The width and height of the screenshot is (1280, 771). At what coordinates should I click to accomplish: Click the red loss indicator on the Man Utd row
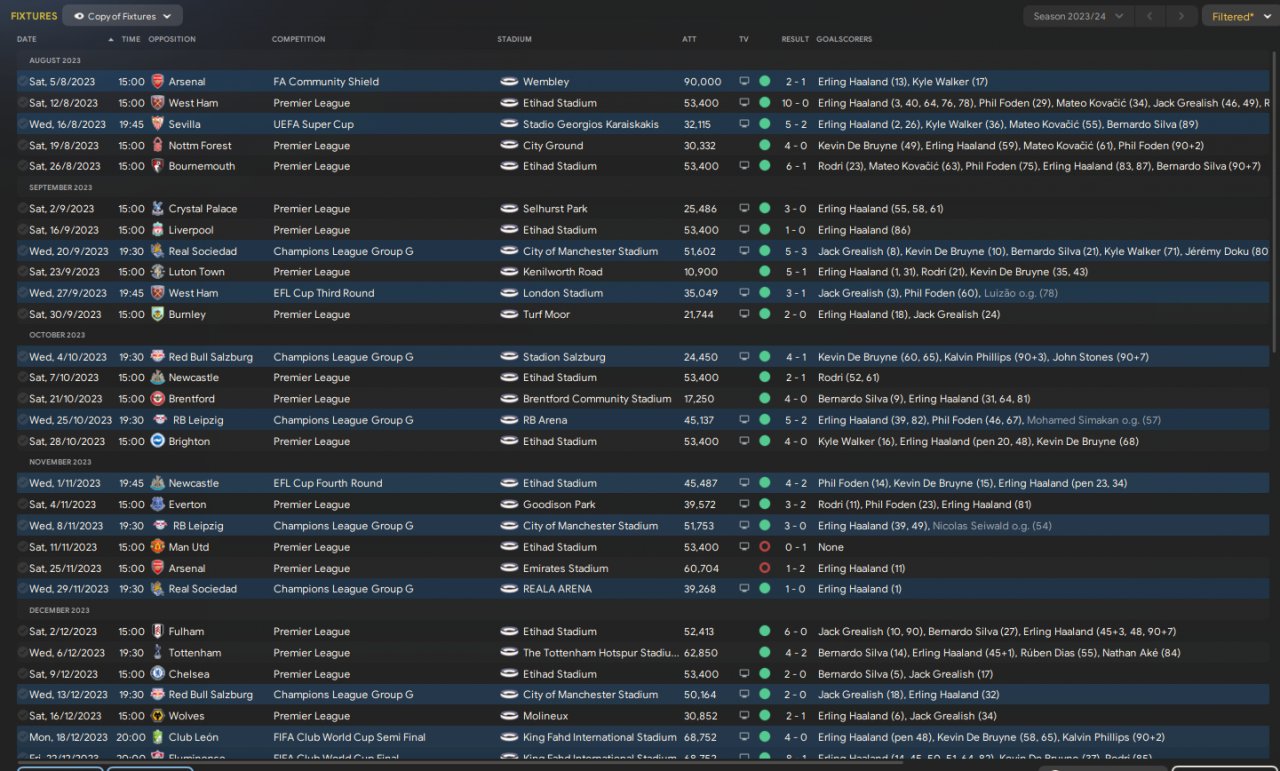[765, 547]
